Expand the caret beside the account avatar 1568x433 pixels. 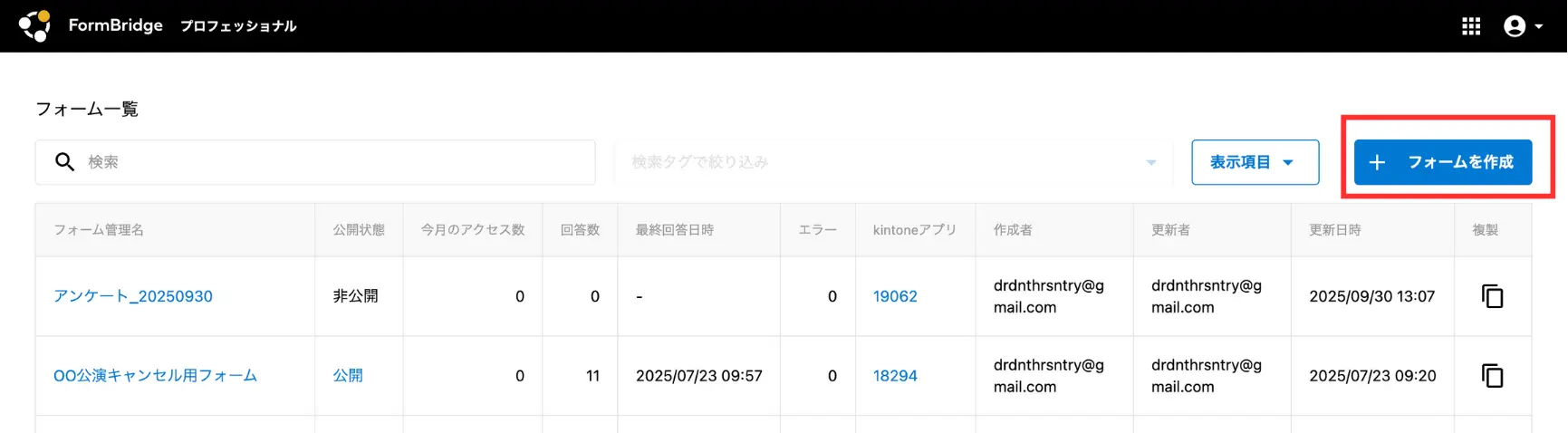pyautogui.click(x=1538, y=26)
